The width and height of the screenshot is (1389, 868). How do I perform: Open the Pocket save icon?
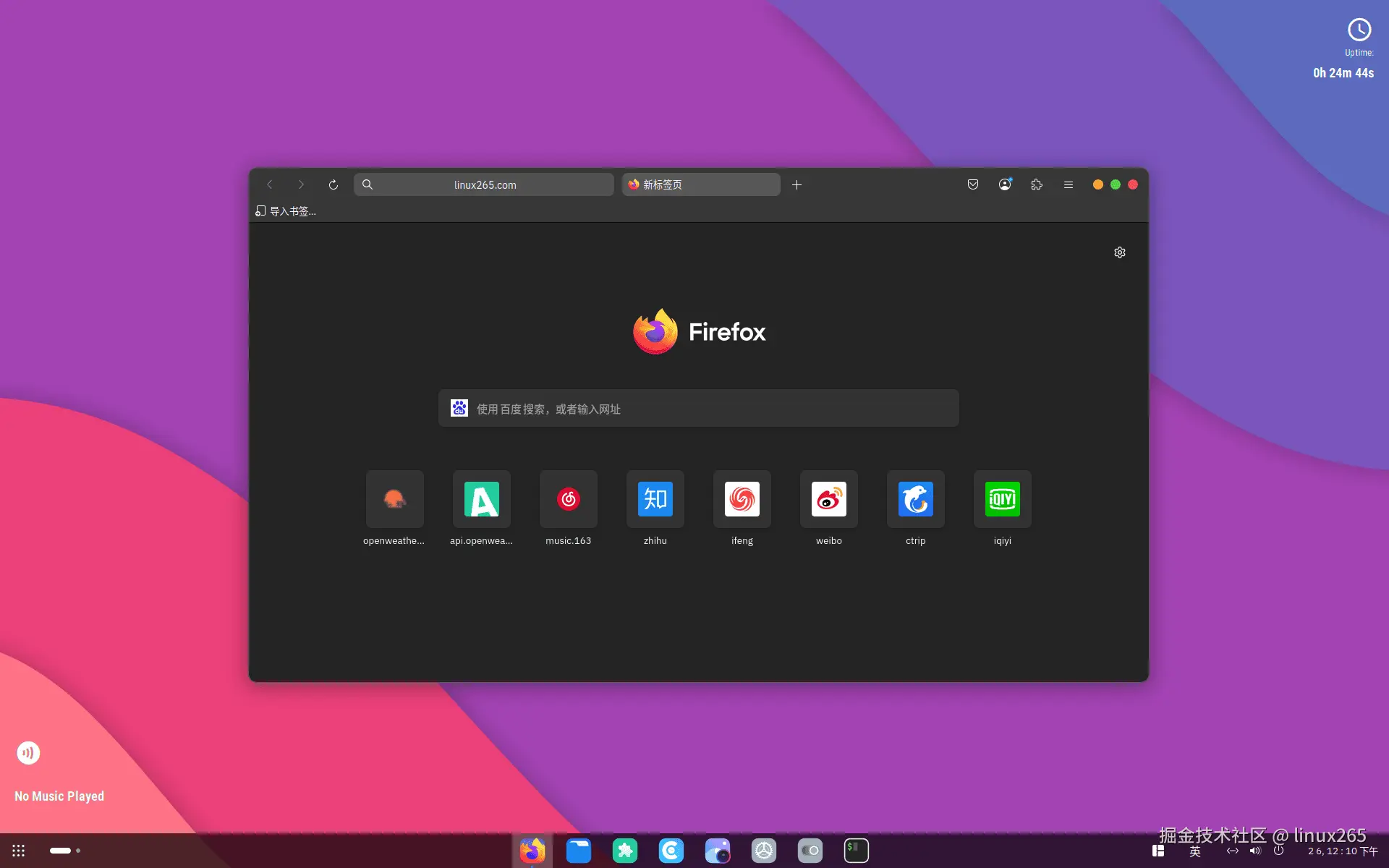tap(973, 185)
